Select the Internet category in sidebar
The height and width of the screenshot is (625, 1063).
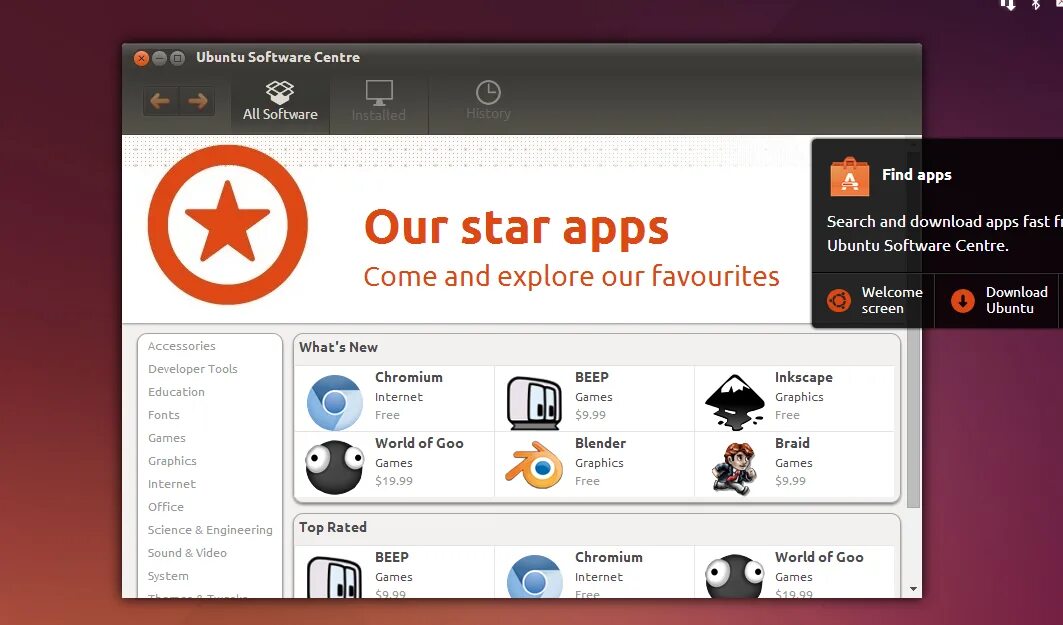172,484
